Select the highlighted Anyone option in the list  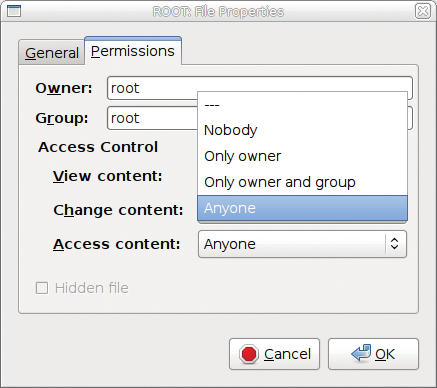(x=302, y=208)
